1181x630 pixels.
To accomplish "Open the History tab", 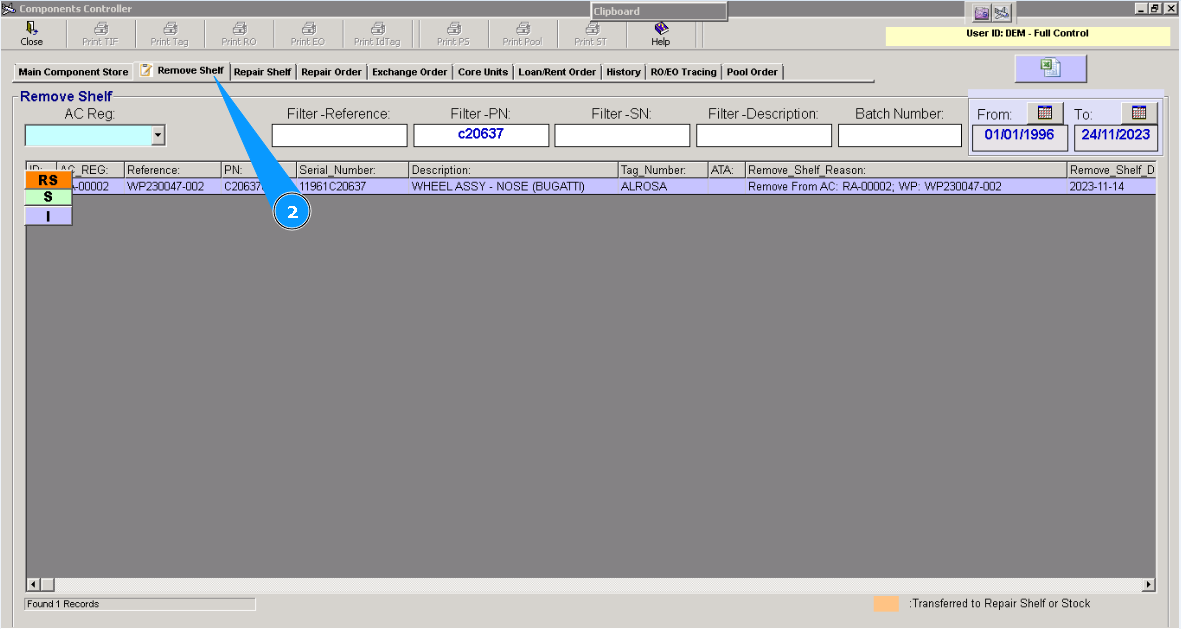I will tap(624, 72).
